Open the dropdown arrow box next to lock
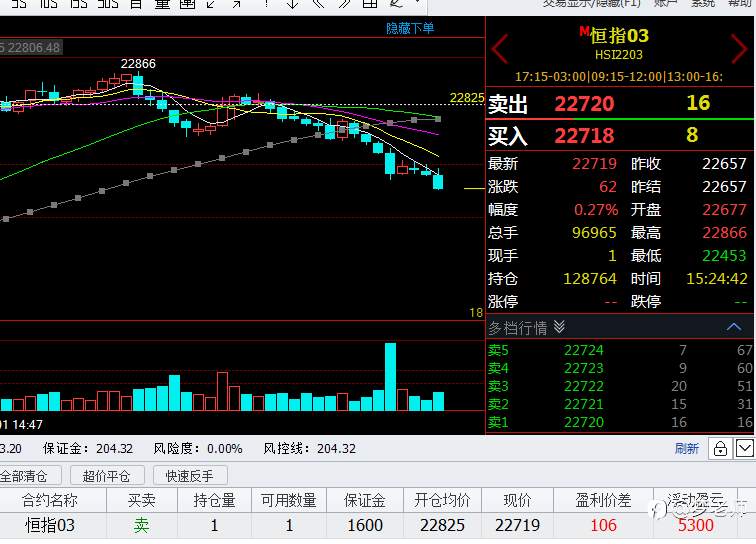Viewport: 756px width, 544px height. click(744, 449)
